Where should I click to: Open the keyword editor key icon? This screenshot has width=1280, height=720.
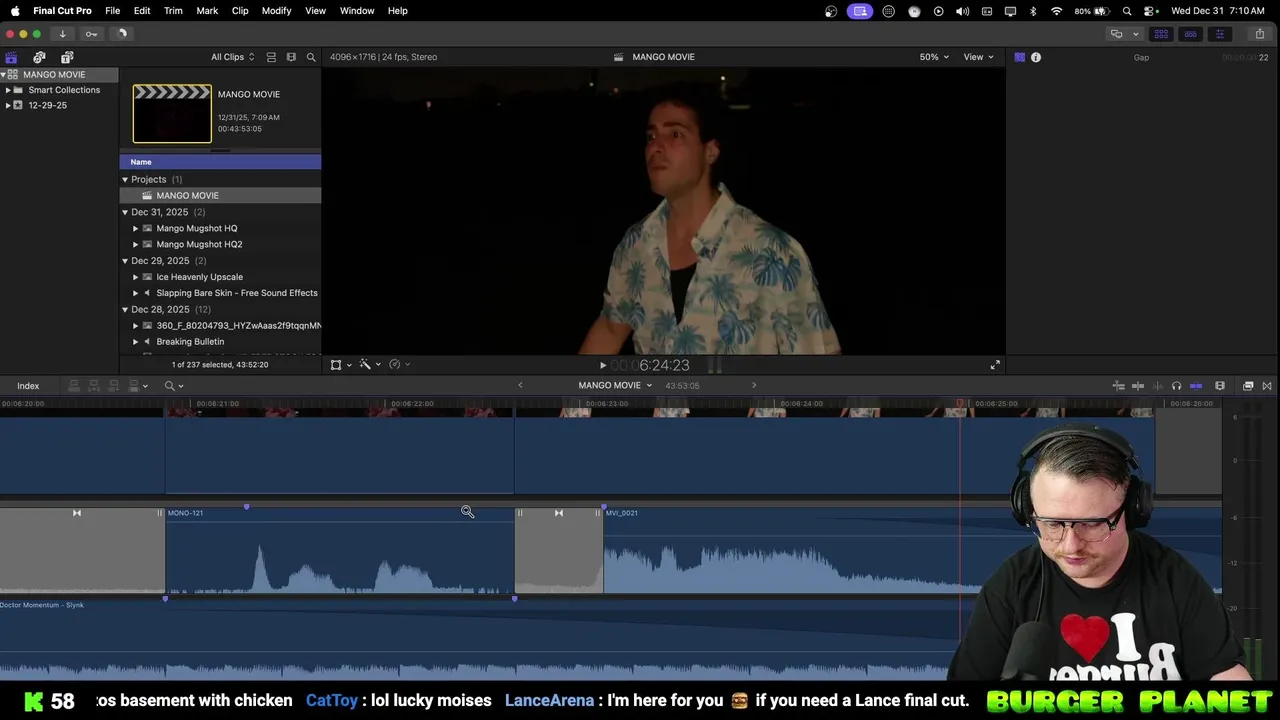point(91,33)
